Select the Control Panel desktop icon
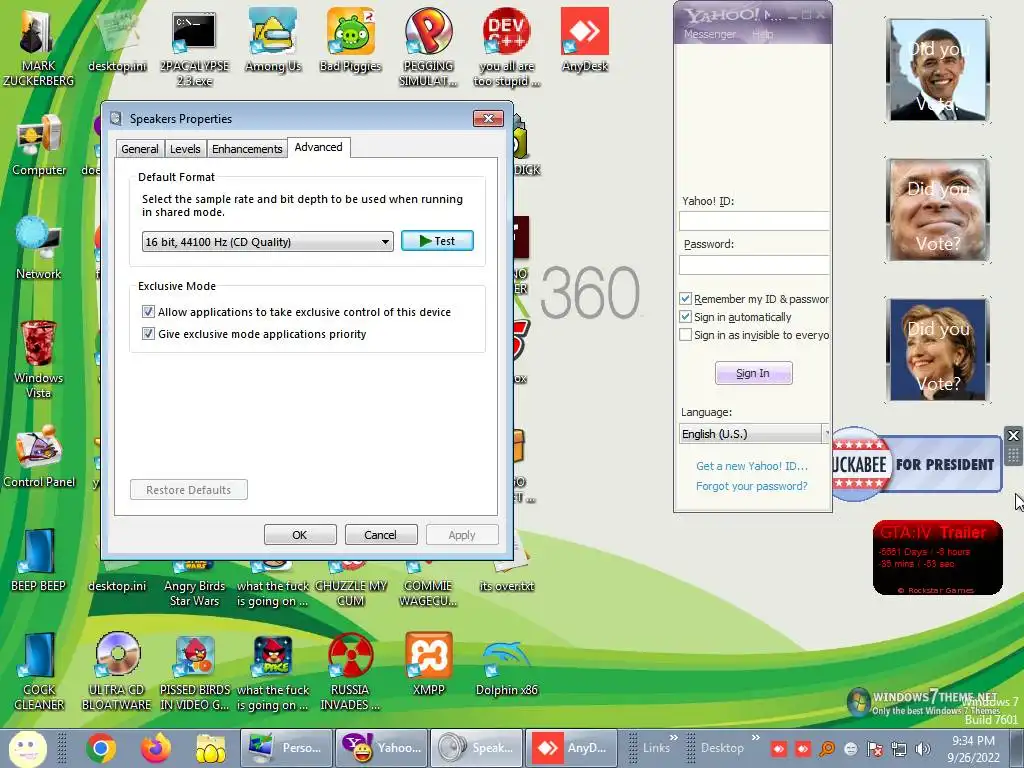The width and height of the screenshot is (1024, 768). coord(39,457)
